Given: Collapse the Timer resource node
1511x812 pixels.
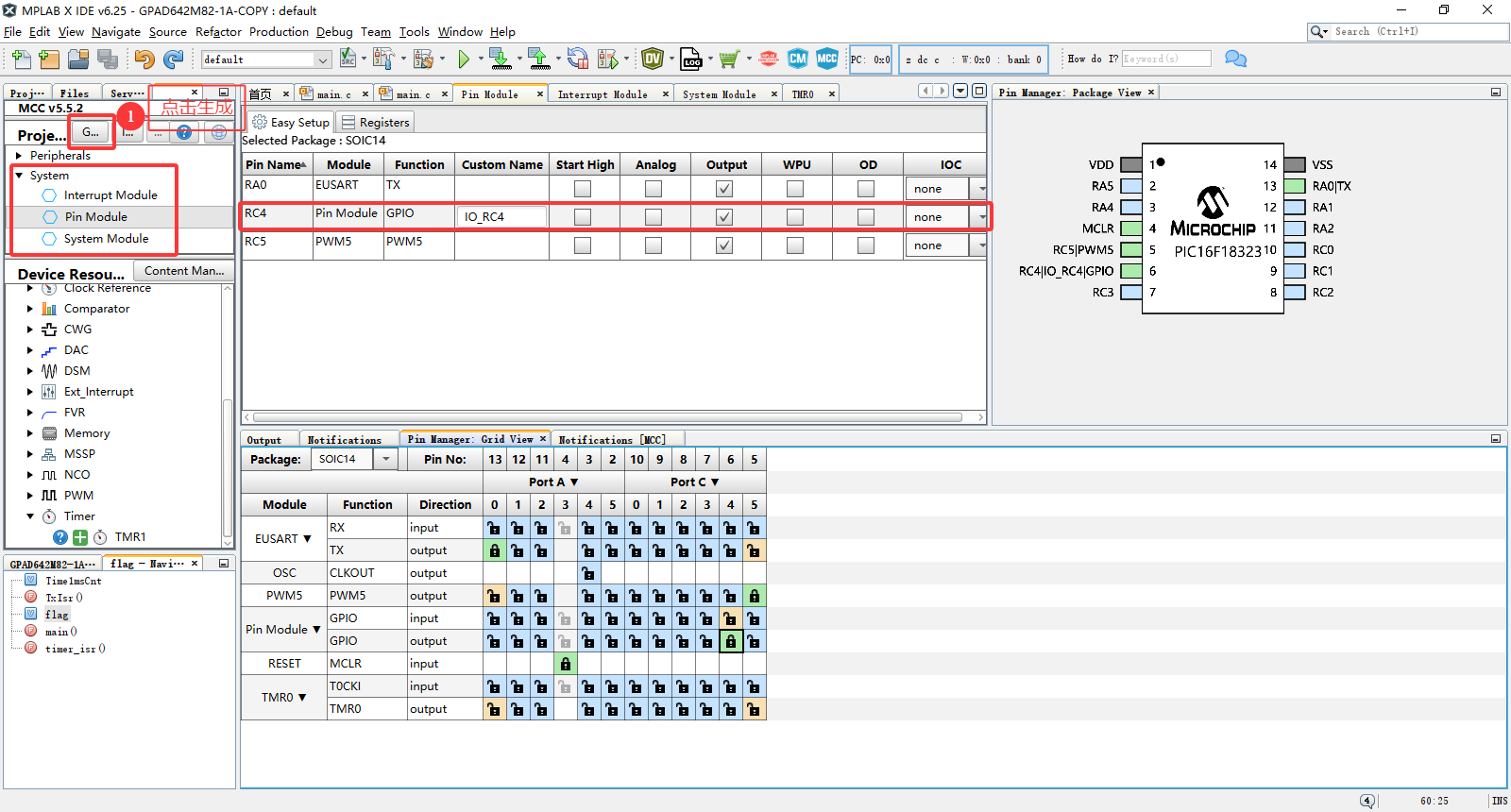Looking at the screenshot, I should pyautogui.click(x=29, y=516).
